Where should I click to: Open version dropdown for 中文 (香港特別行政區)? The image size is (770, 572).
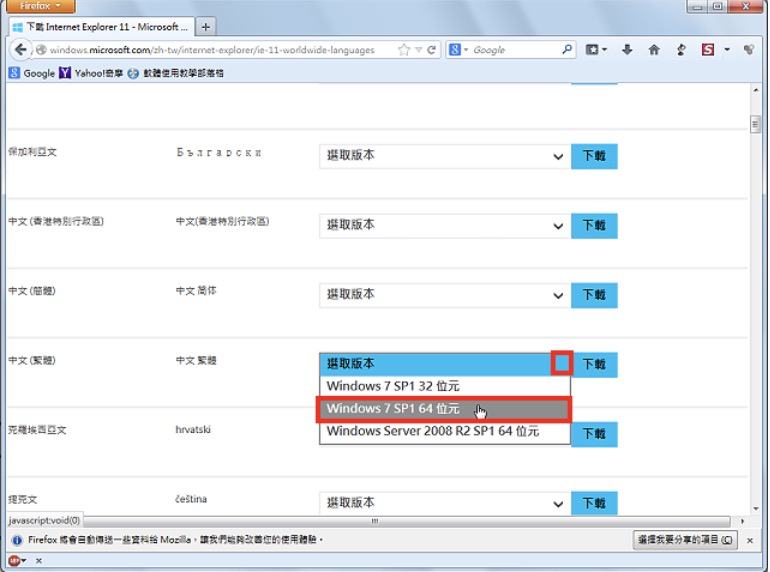(445, 226)
